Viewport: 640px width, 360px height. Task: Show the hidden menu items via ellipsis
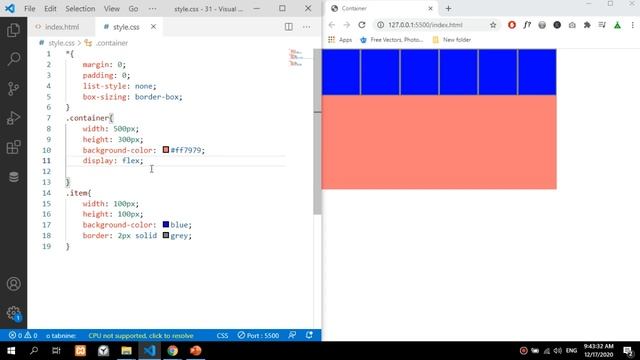(152, 9)
